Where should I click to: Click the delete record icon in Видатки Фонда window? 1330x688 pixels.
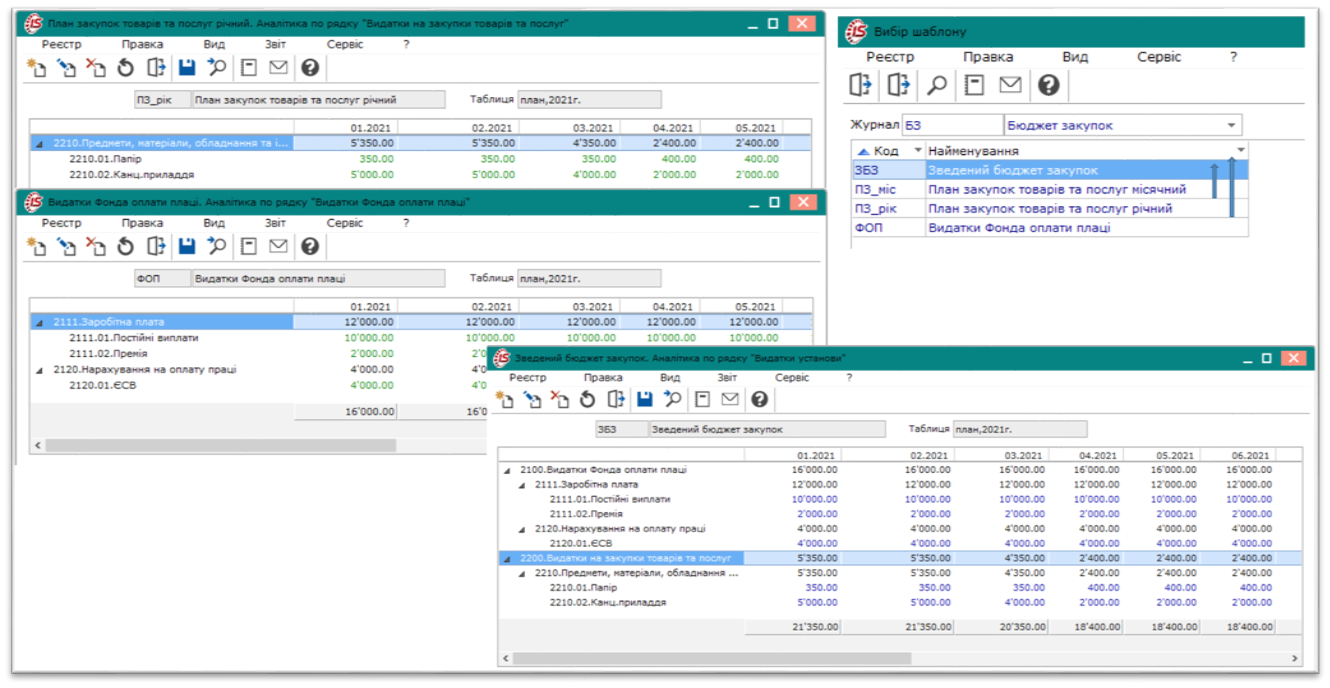[95, 246]
